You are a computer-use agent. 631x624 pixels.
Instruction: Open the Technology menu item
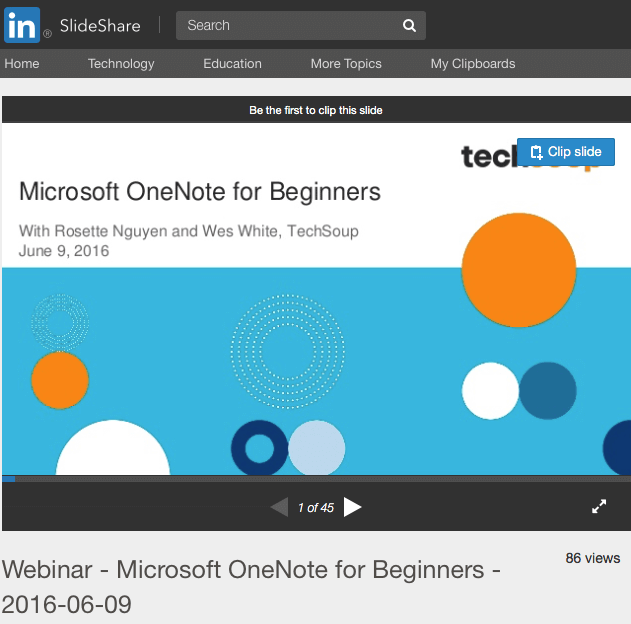coord(121,64)
